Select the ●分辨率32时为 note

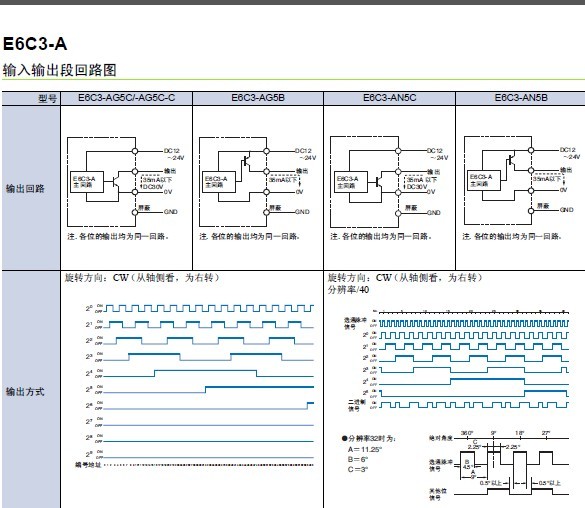point(369,438)
